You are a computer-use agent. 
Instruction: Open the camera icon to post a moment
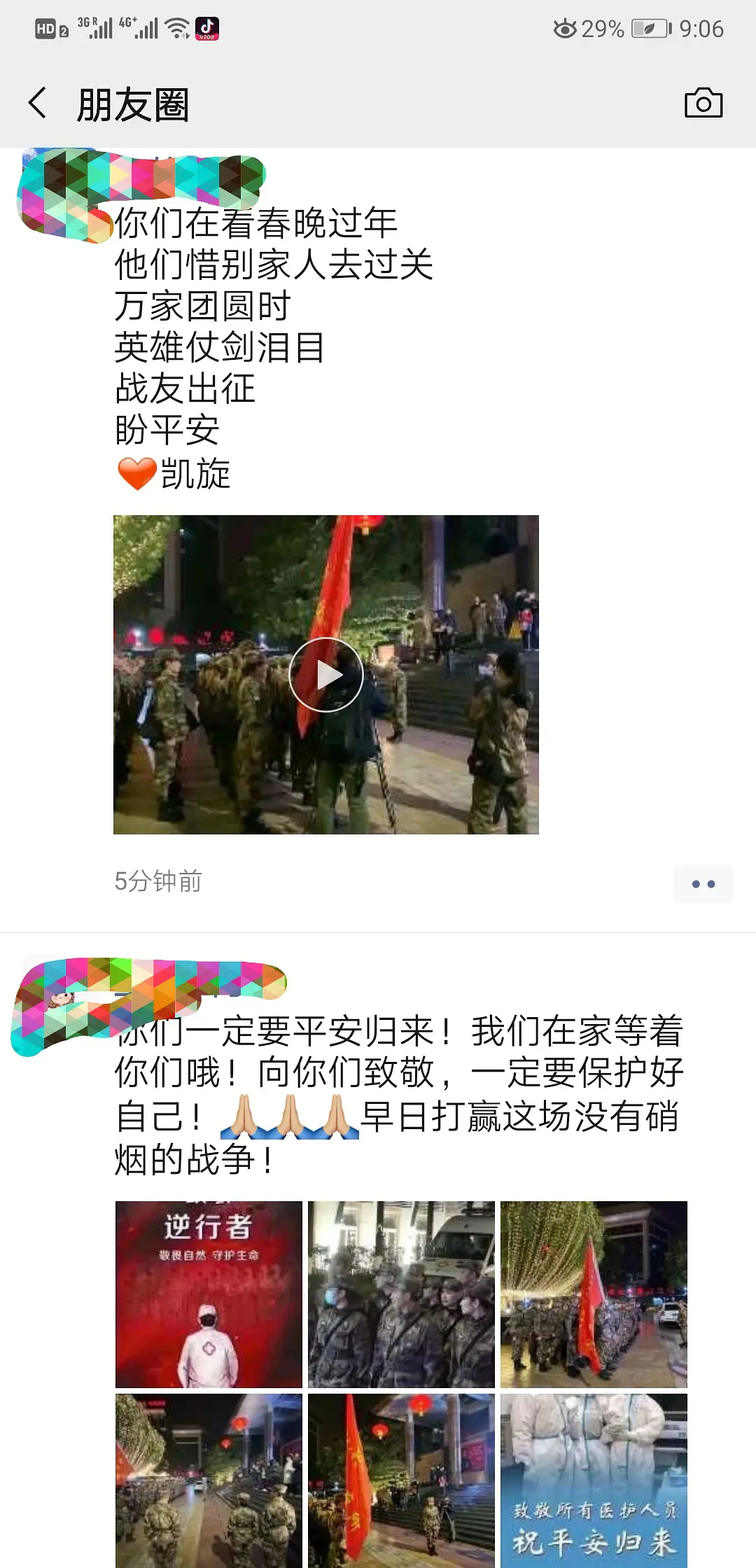pyautogui.click(x=703, y=104)
